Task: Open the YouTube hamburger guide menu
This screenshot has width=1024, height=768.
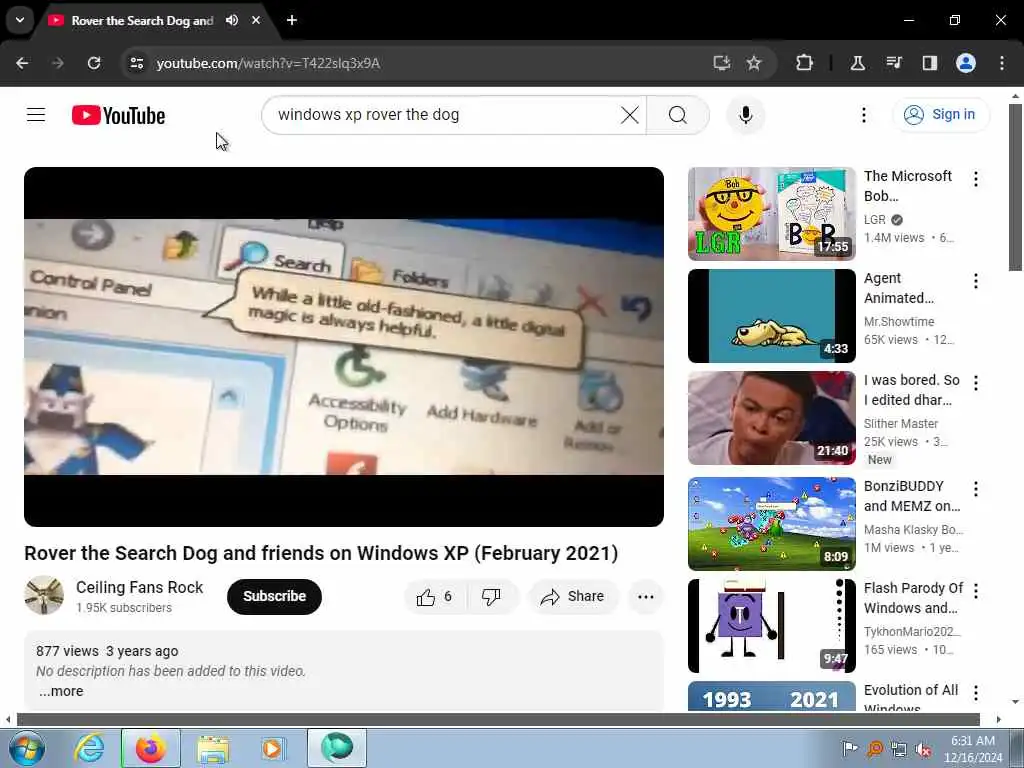Action: tap(36, 115)
